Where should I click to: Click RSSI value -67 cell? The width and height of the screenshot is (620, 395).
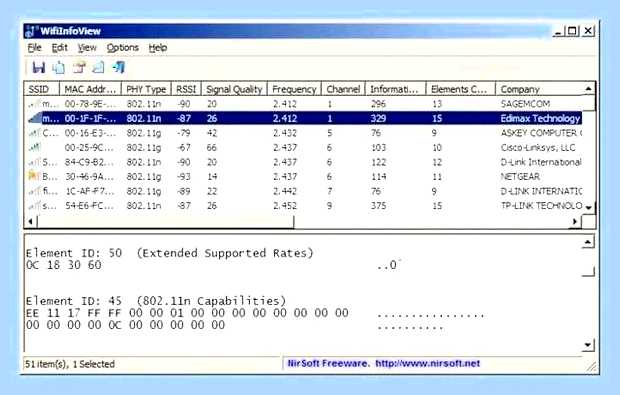tap(184, 147)
